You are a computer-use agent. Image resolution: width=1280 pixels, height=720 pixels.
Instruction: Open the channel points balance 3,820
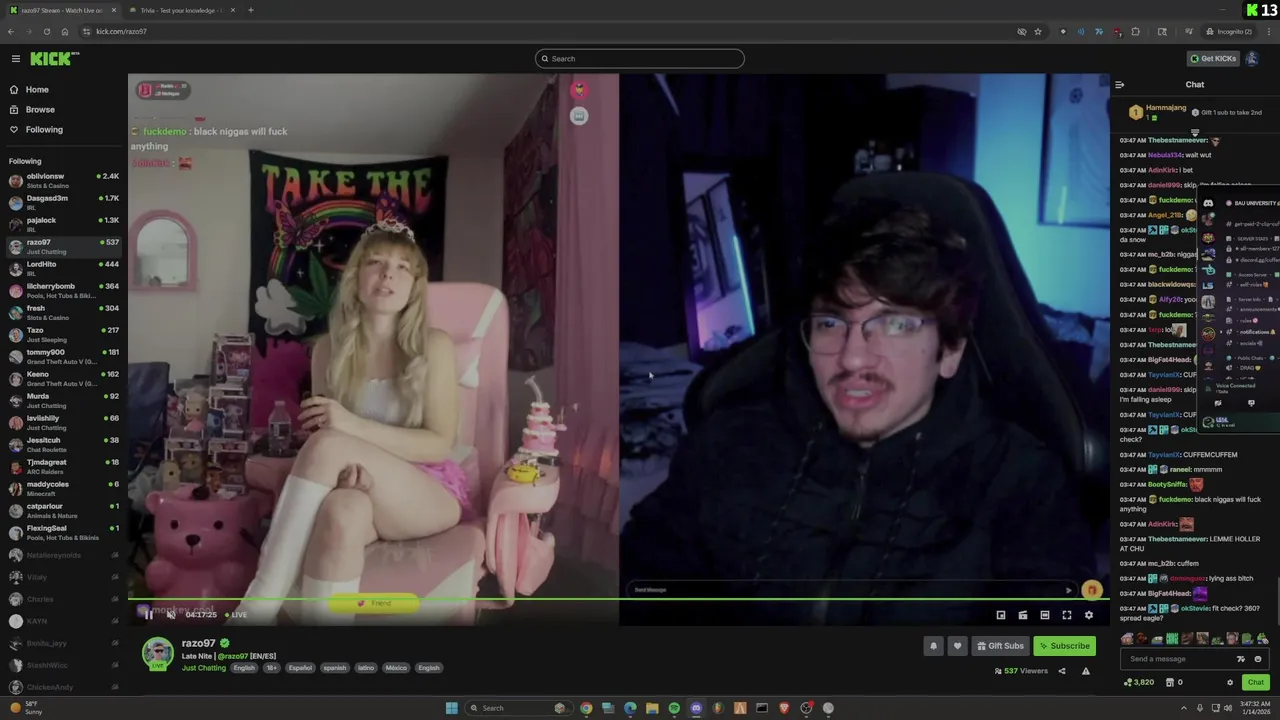click(x=1139, y=683)
